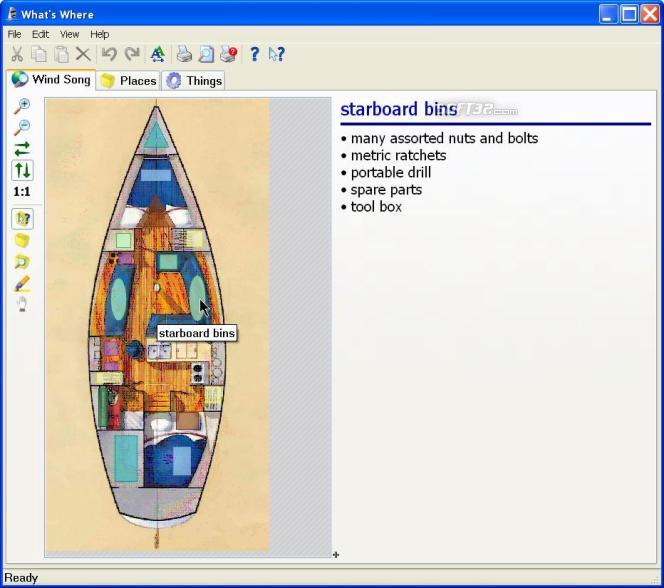Viewport: 664px width, 588px height.
Task: Activate the What's This context help pointer
Action: (x=277, y=55)
